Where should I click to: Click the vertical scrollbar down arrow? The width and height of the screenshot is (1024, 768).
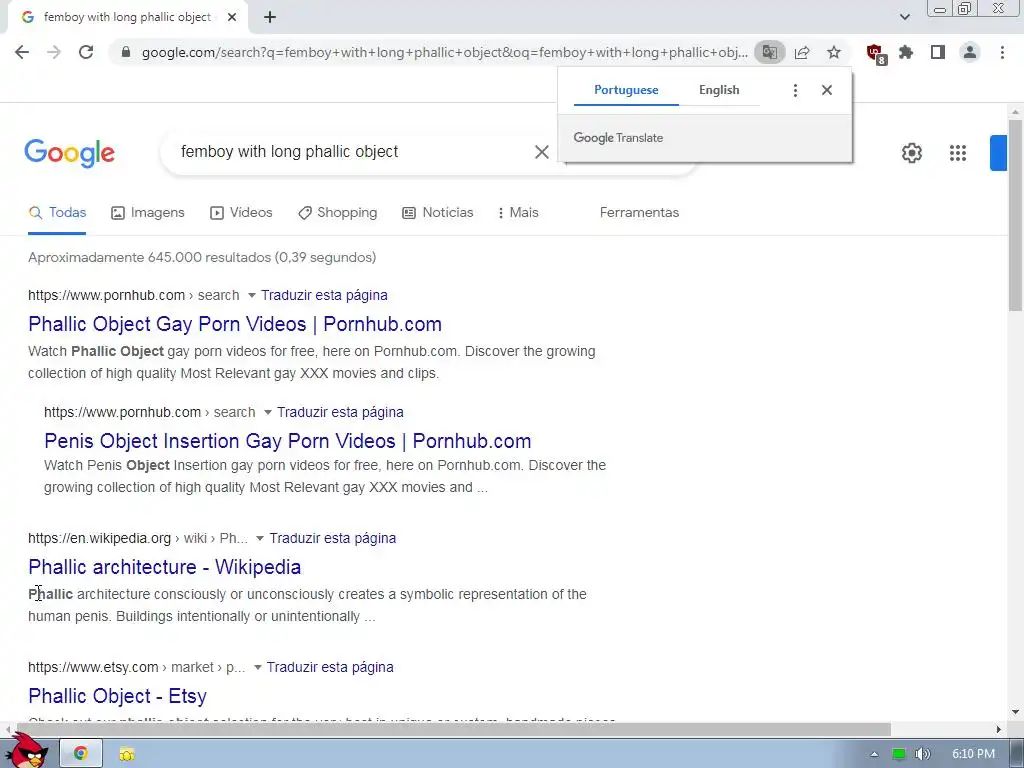pyautogui.click(x=1015, y=712)
